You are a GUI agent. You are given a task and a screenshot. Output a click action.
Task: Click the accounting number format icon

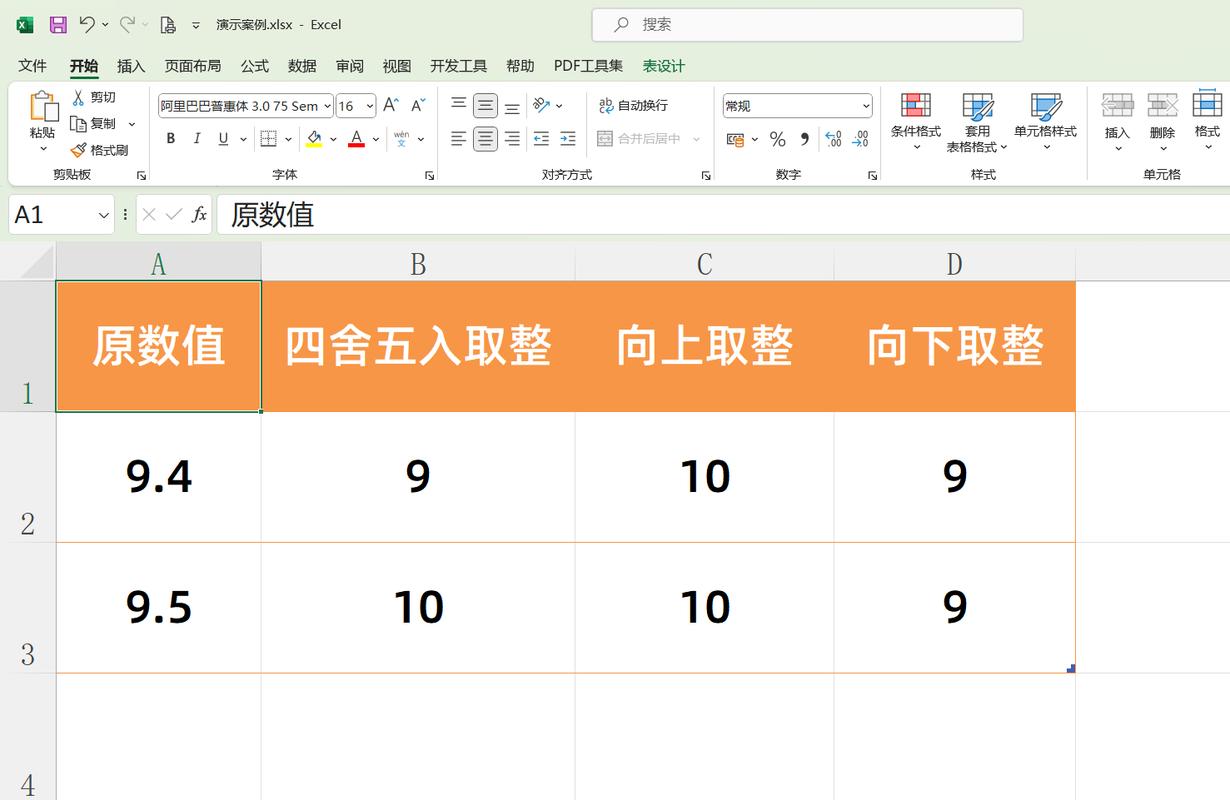click(x=737, y=139)
